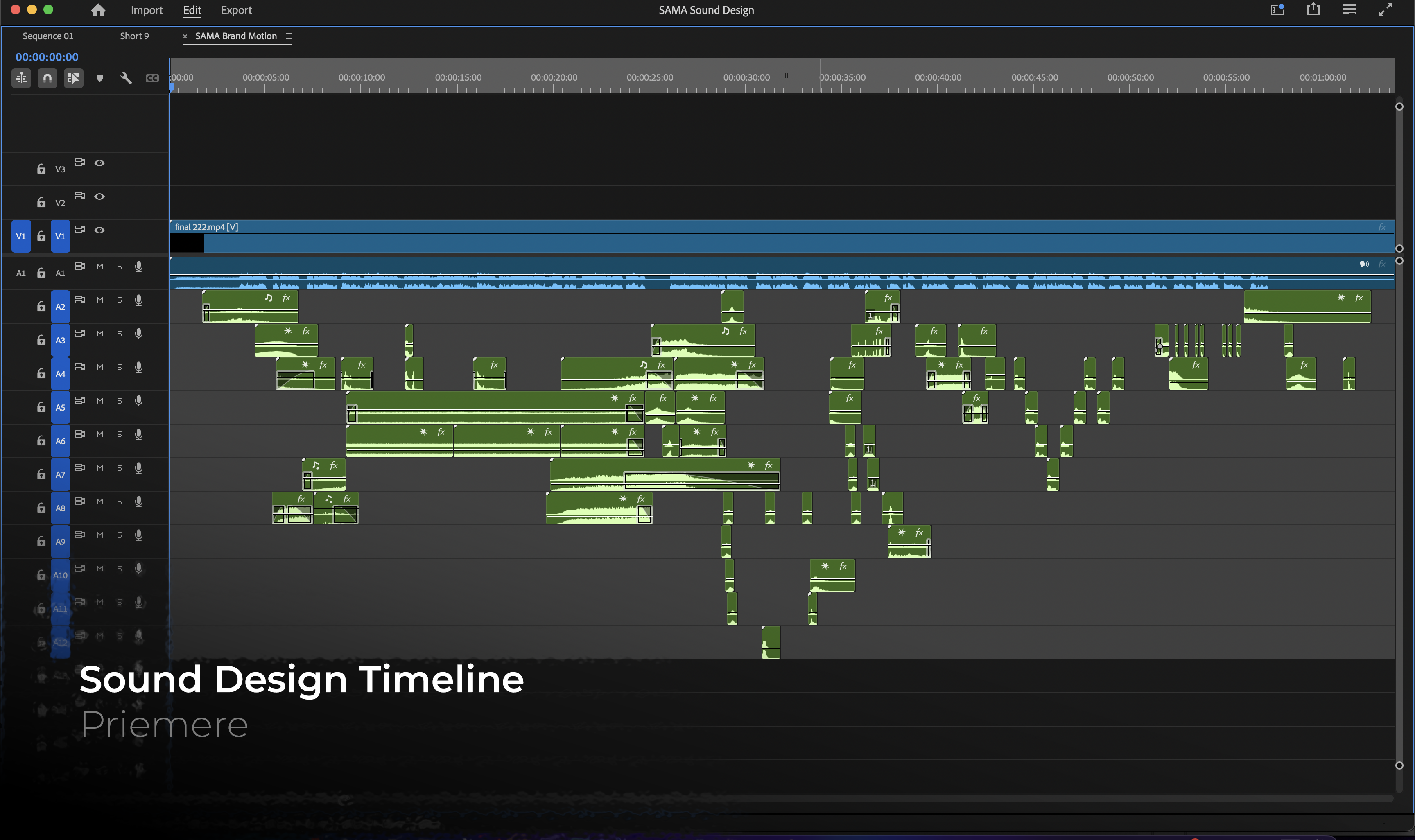This screenshot has width=1415, height=840.
Task: Click the share/export icon top right
Action: point(1313,10)
